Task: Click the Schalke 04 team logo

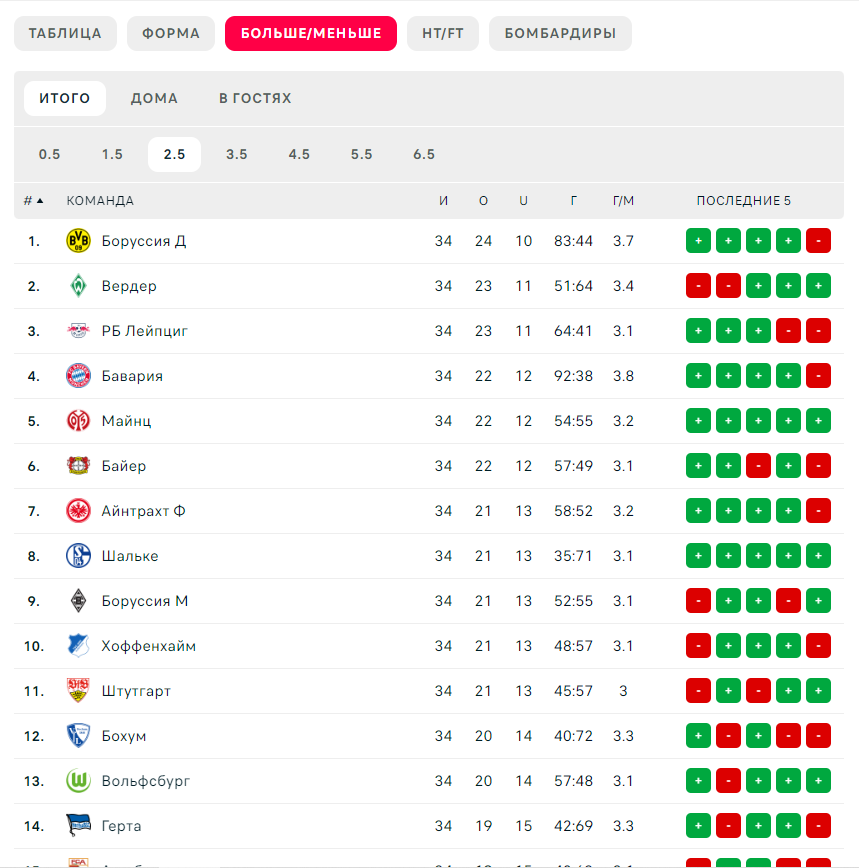Action: pos(78,556)
